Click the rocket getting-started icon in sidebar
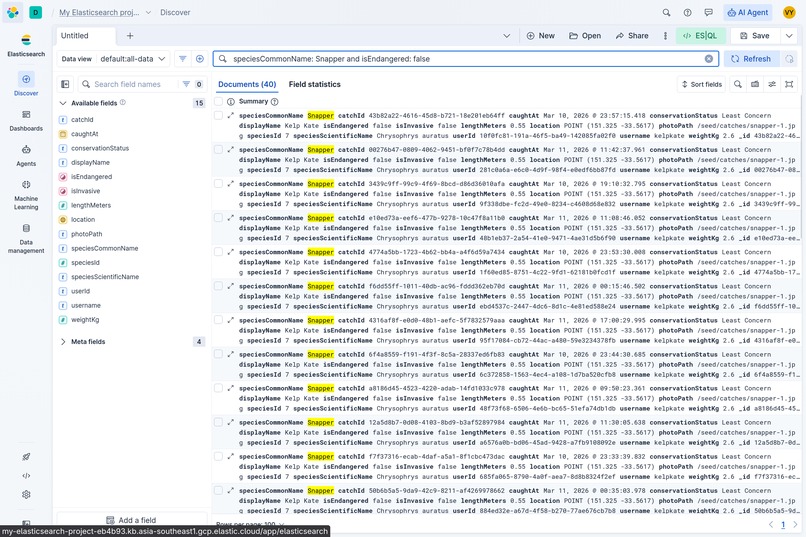 [x=26, y=456]
